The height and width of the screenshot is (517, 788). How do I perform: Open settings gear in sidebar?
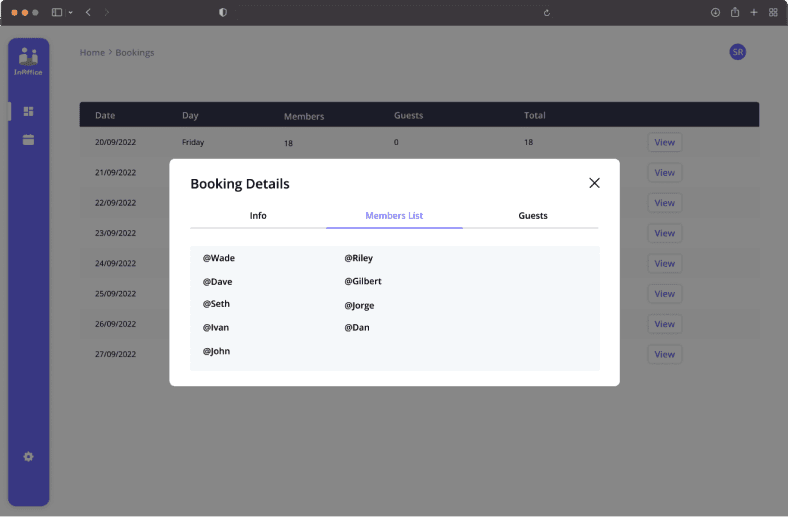point(28,457)
